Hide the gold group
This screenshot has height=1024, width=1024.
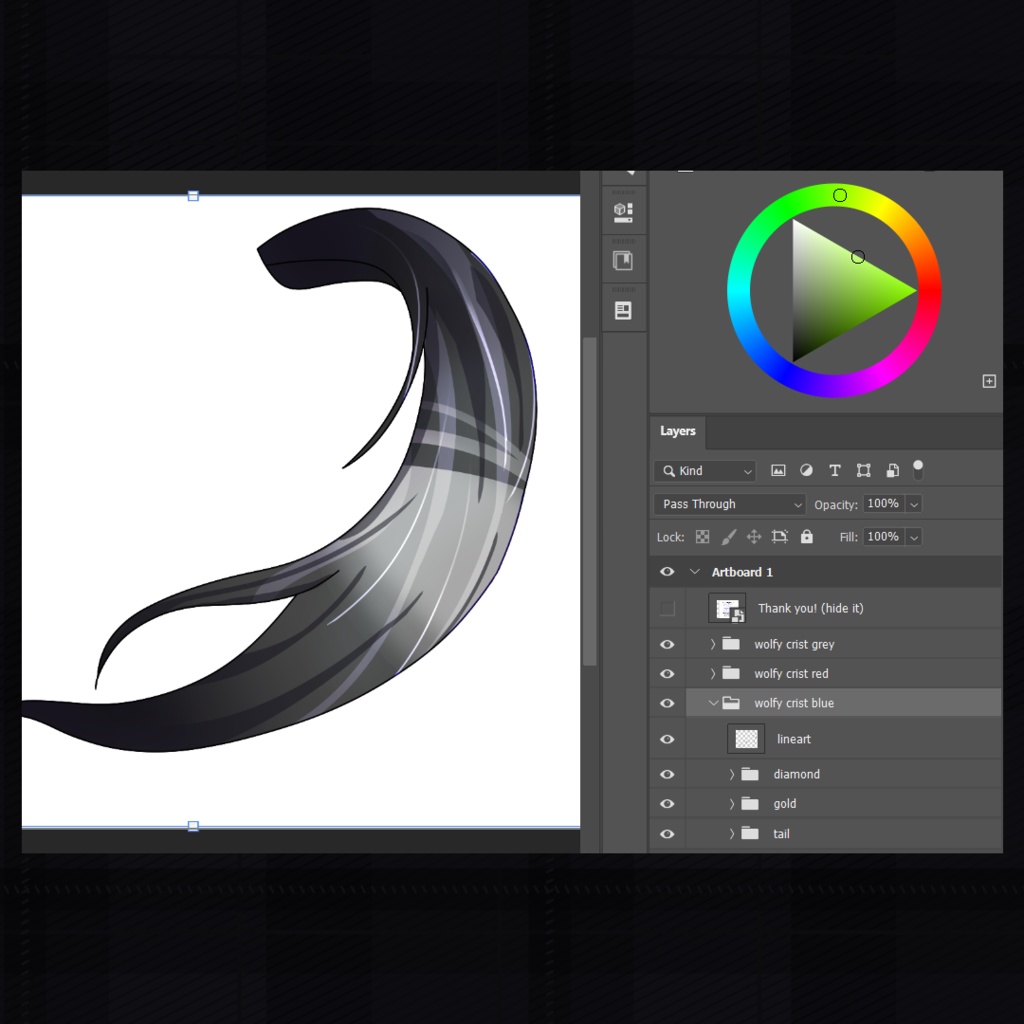667,804
